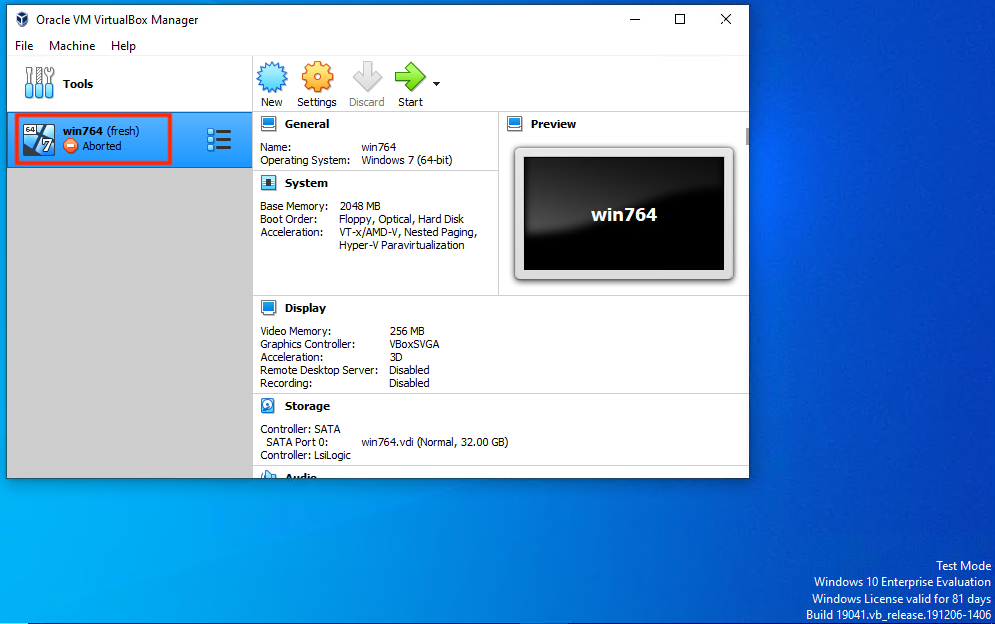The height and width of the screenshot is (624, 995).
Task: Click the Base Memory 2048 MB value
Action: point(360,206)
